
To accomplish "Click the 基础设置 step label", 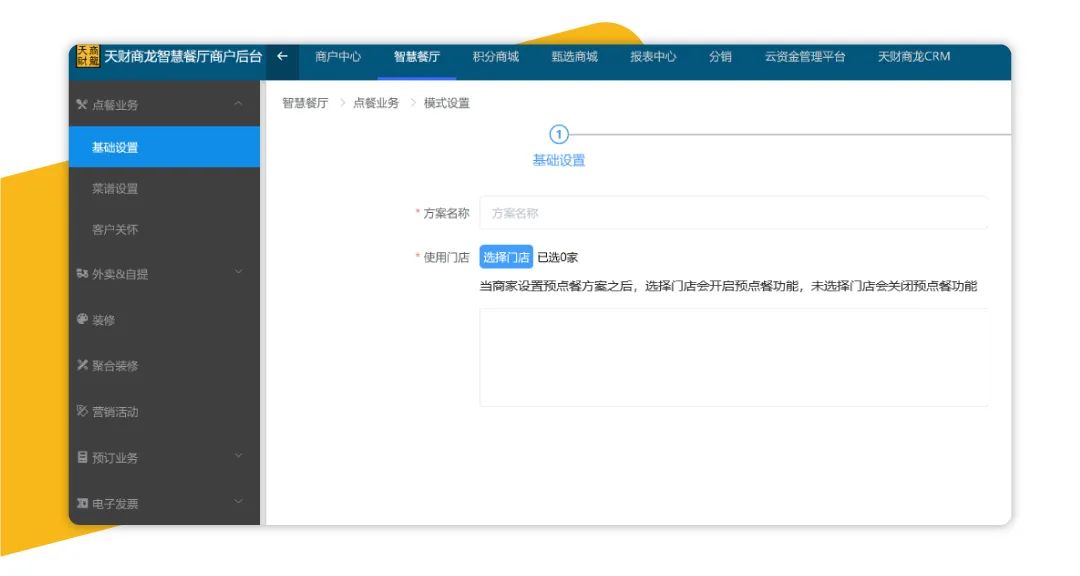I will (559, 161).
